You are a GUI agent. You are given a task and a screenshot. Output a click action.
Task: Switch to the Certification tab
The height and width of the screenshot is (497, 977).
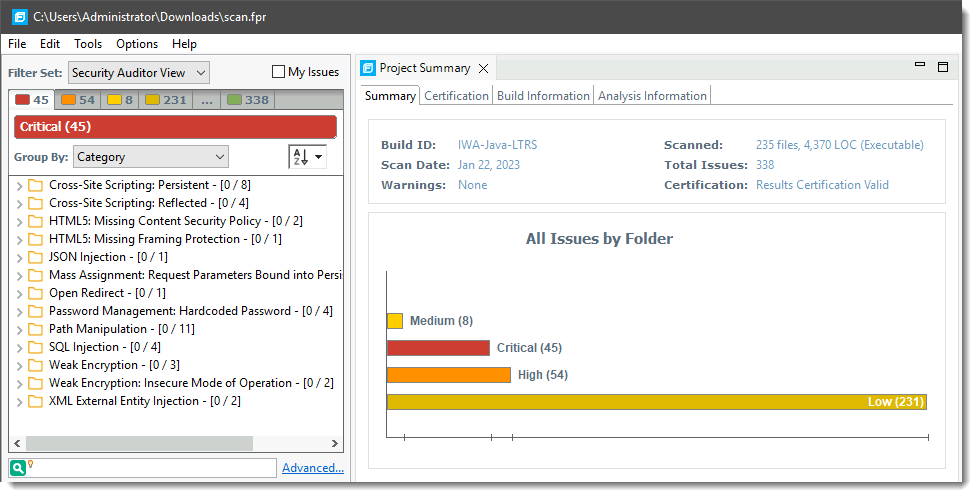coord(456,96)
